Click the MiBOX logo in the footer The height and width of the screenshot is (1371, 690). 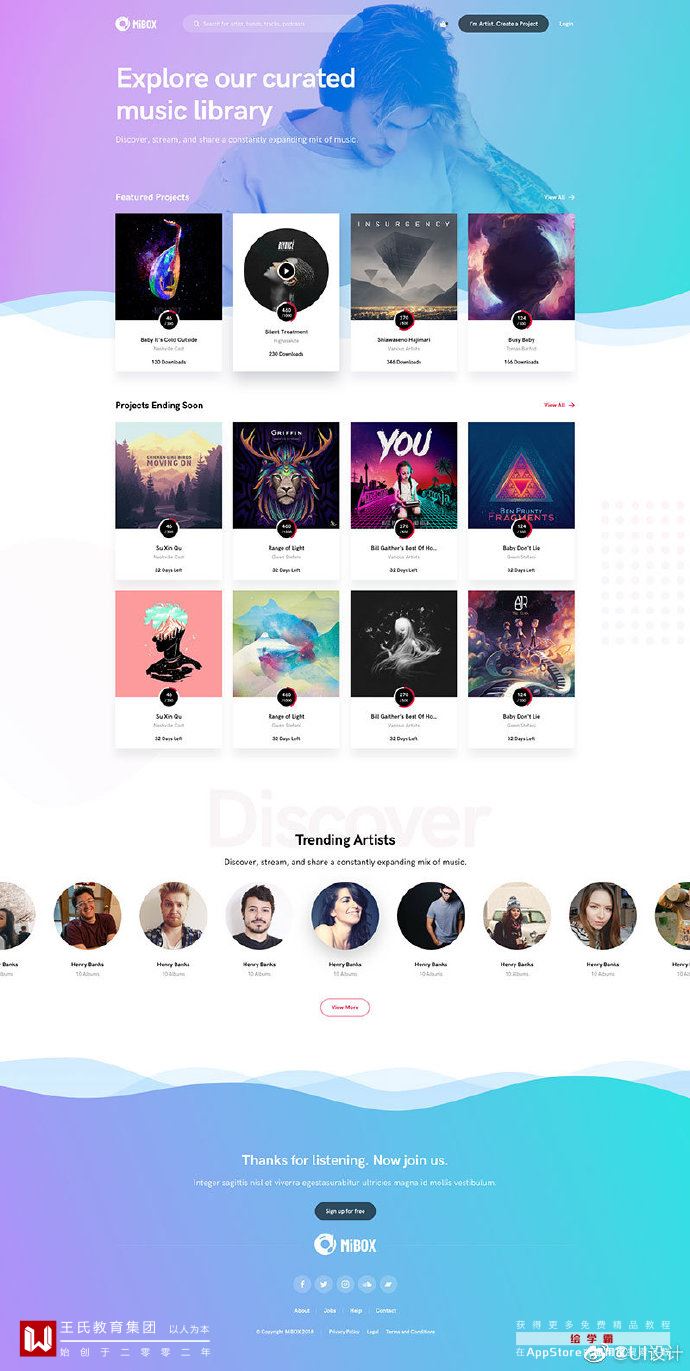(x=345, y=1244)
